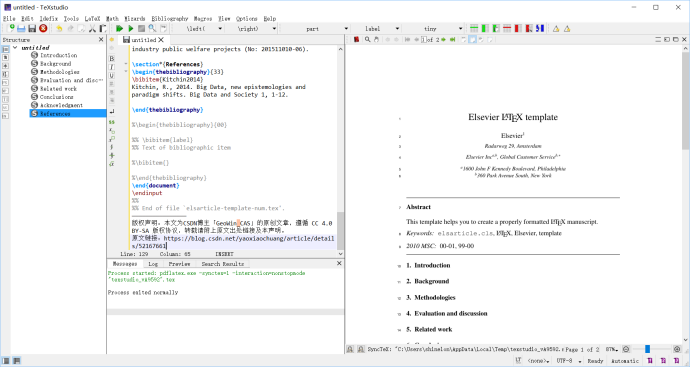Viewport: 691px width, 367px height.
Task: Click the editor vertical scrollbar thumb
Action: (x=340, y=231)
